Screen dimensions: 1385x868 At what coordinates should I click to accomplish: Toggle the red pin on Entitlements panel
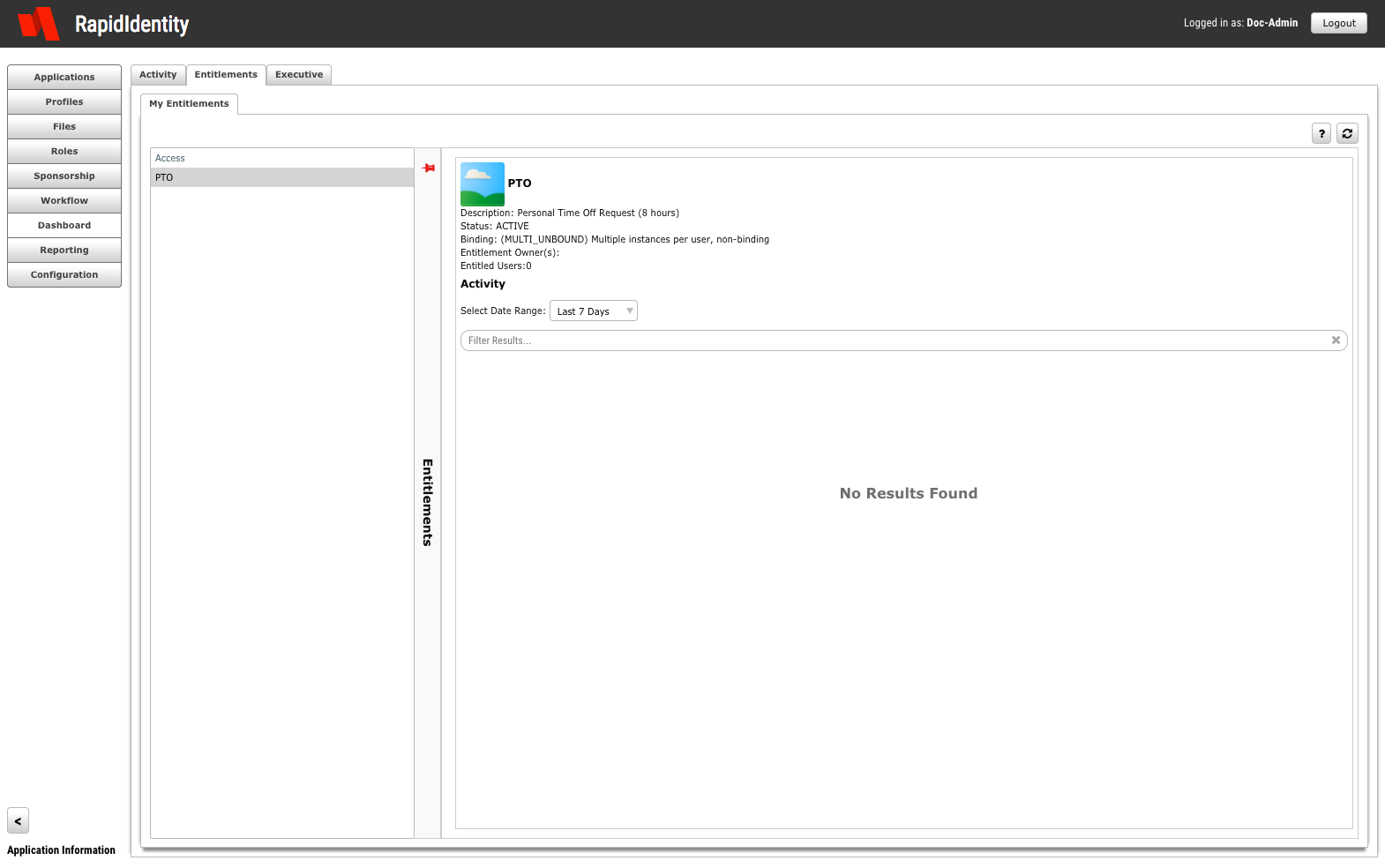[429, 168]
